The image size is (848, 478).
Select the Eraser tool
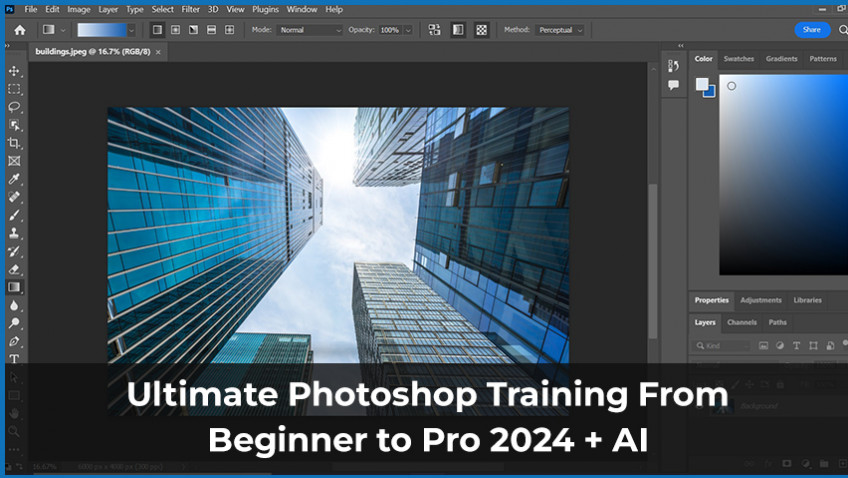(14, 269)
